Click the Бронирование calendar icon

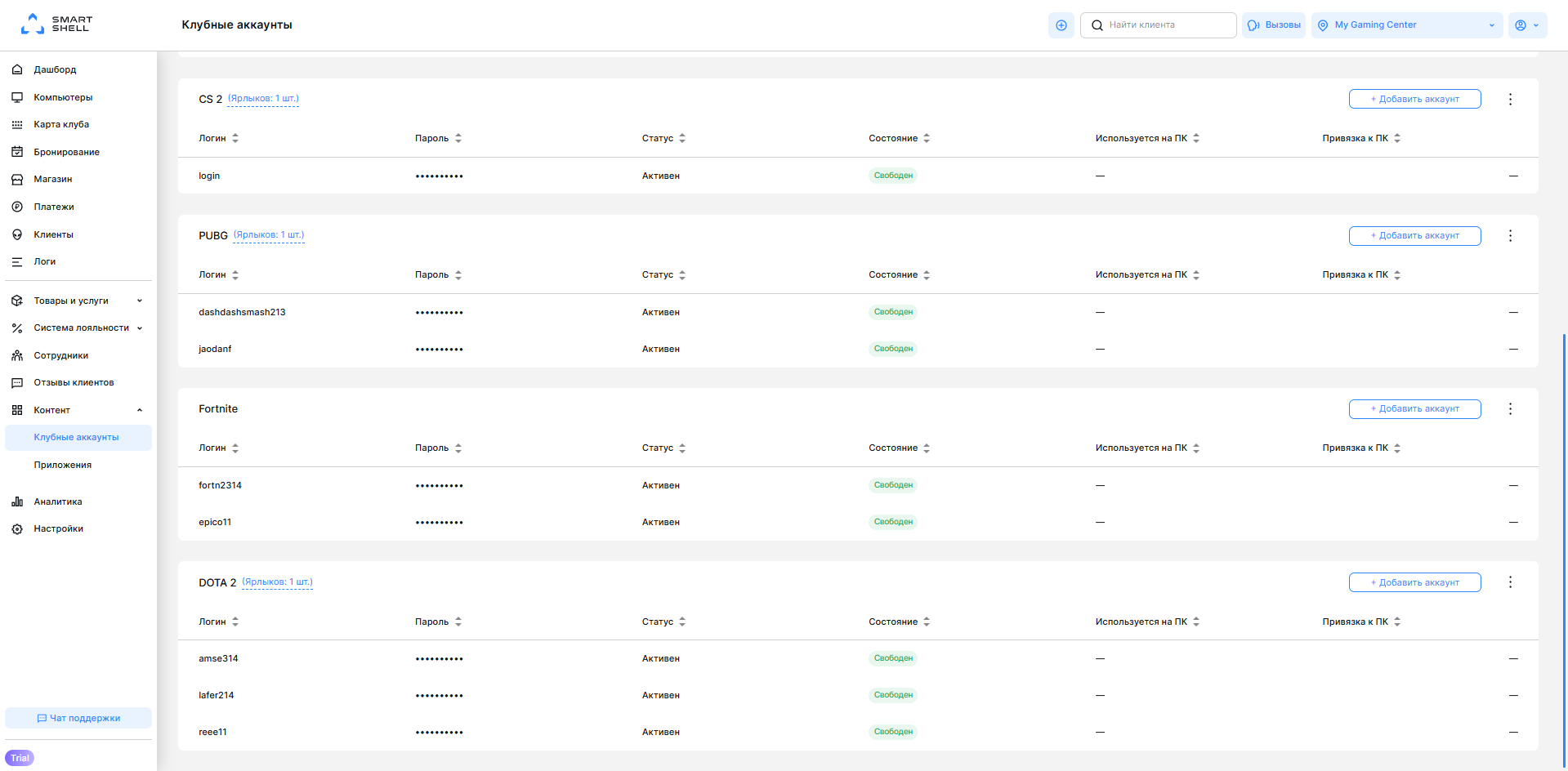tap(17, 152)
